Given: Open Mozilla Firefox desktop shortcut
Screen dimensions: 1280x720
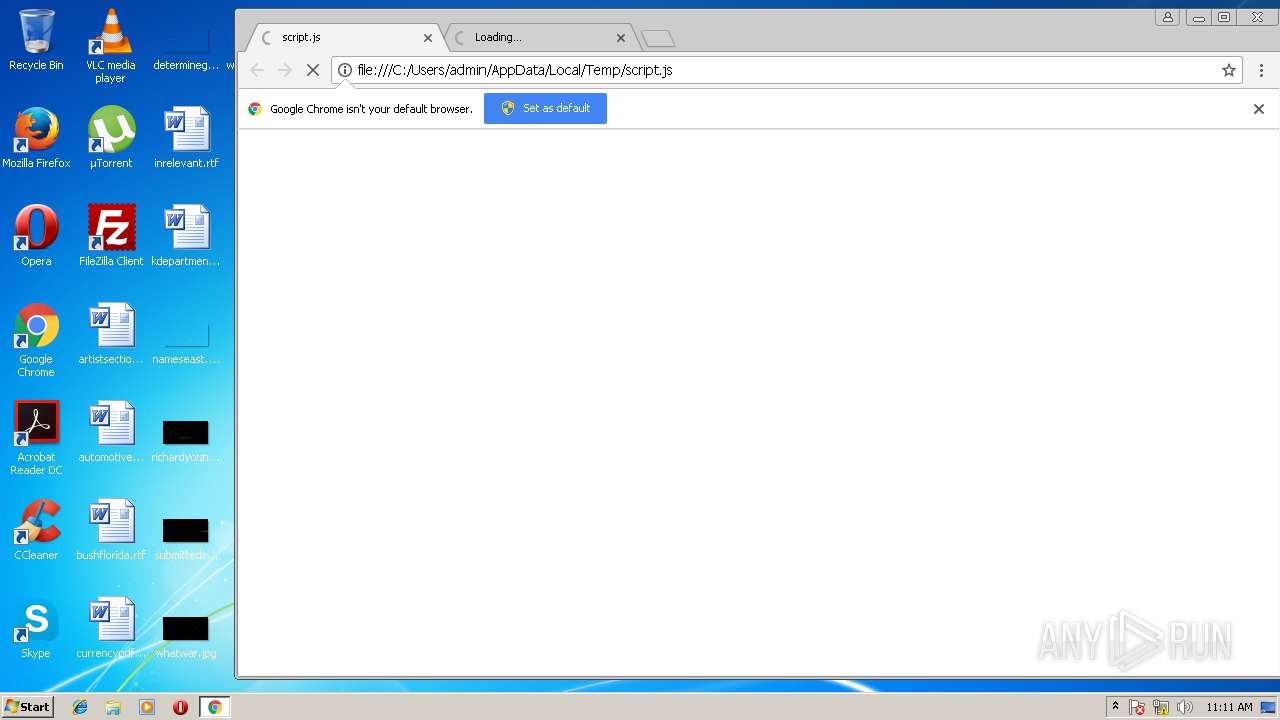Looking at the screenshot, I should click(x=36, y=138).
